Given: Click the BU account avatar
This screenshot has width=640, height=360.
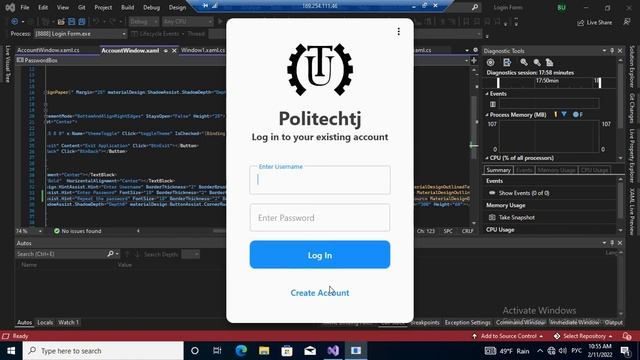Looking at the screenshot, I should click(562, 7).
